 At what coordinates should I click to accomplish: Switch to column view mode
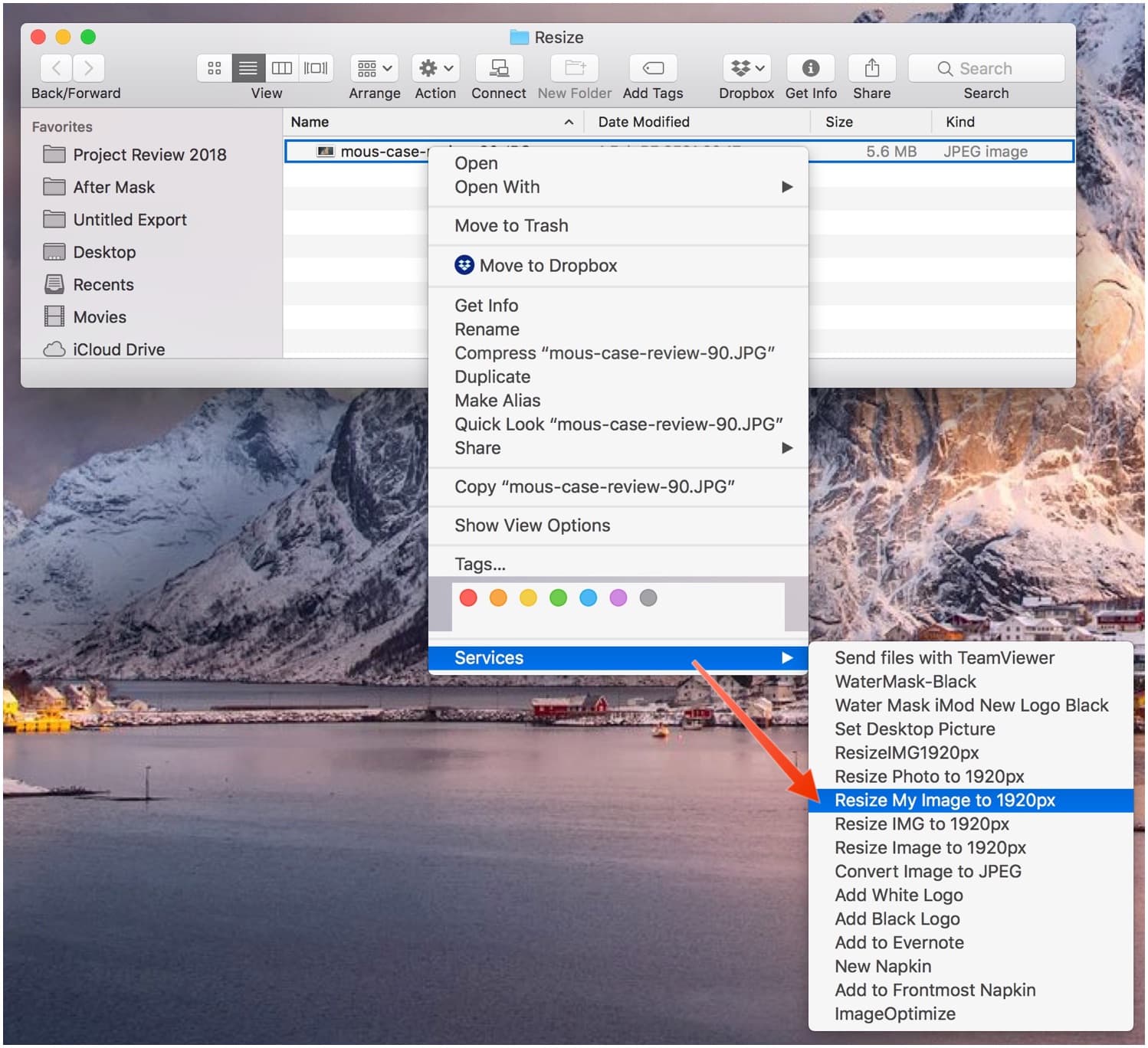281,68
